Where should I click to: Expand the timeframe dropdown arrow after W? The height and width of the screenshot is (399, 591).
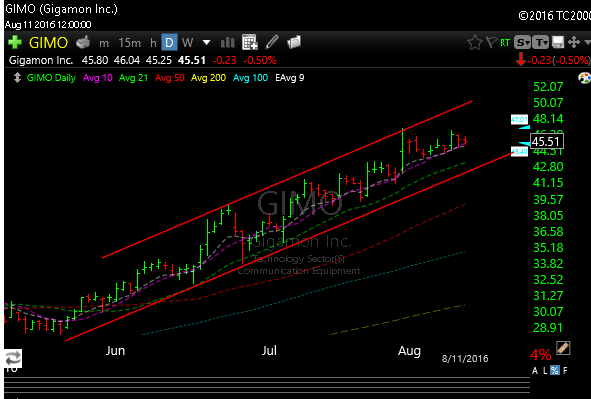point(206,43)
